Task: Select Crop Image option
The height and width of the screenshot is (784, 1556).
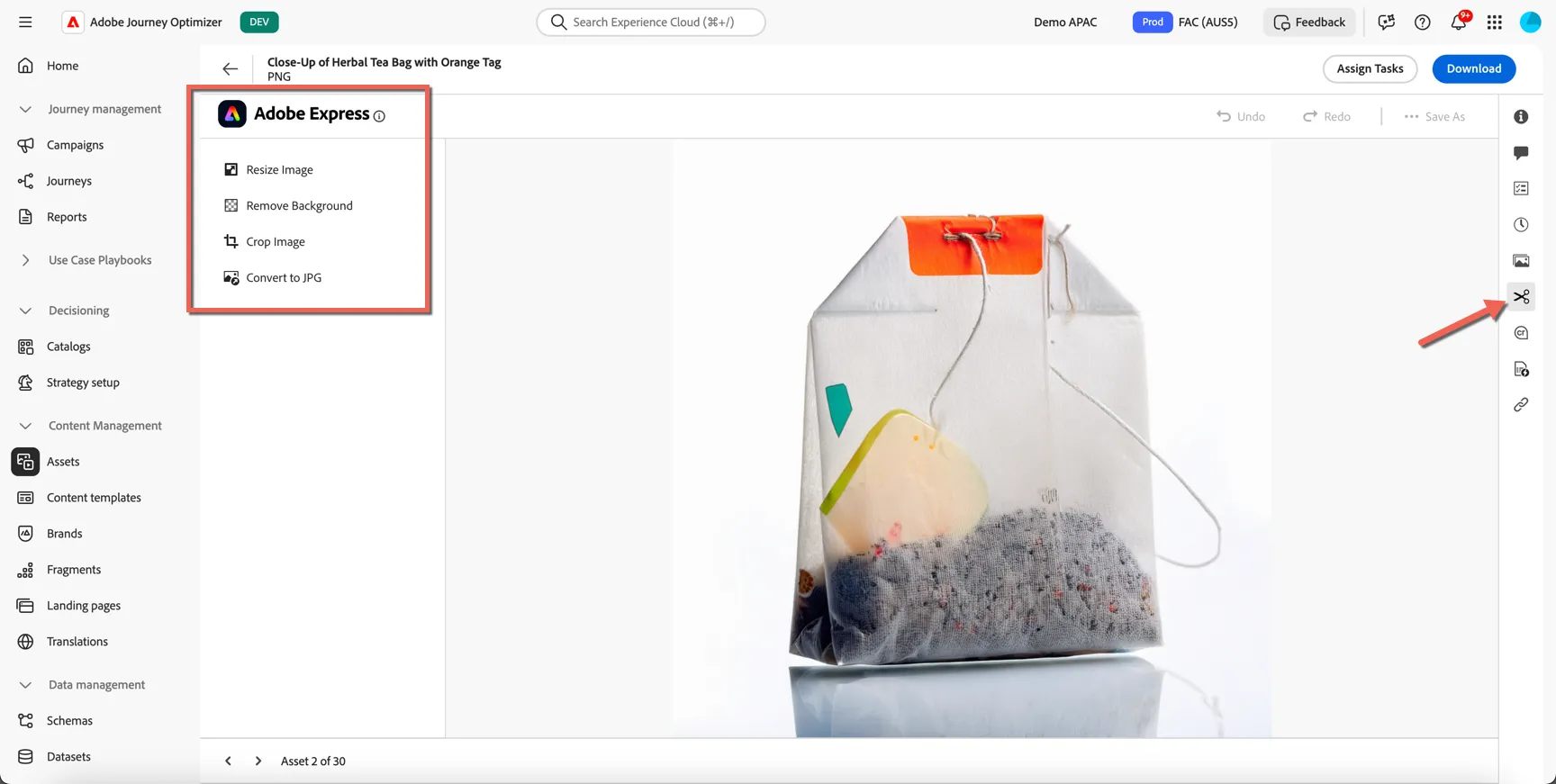Action: point(264,242)
